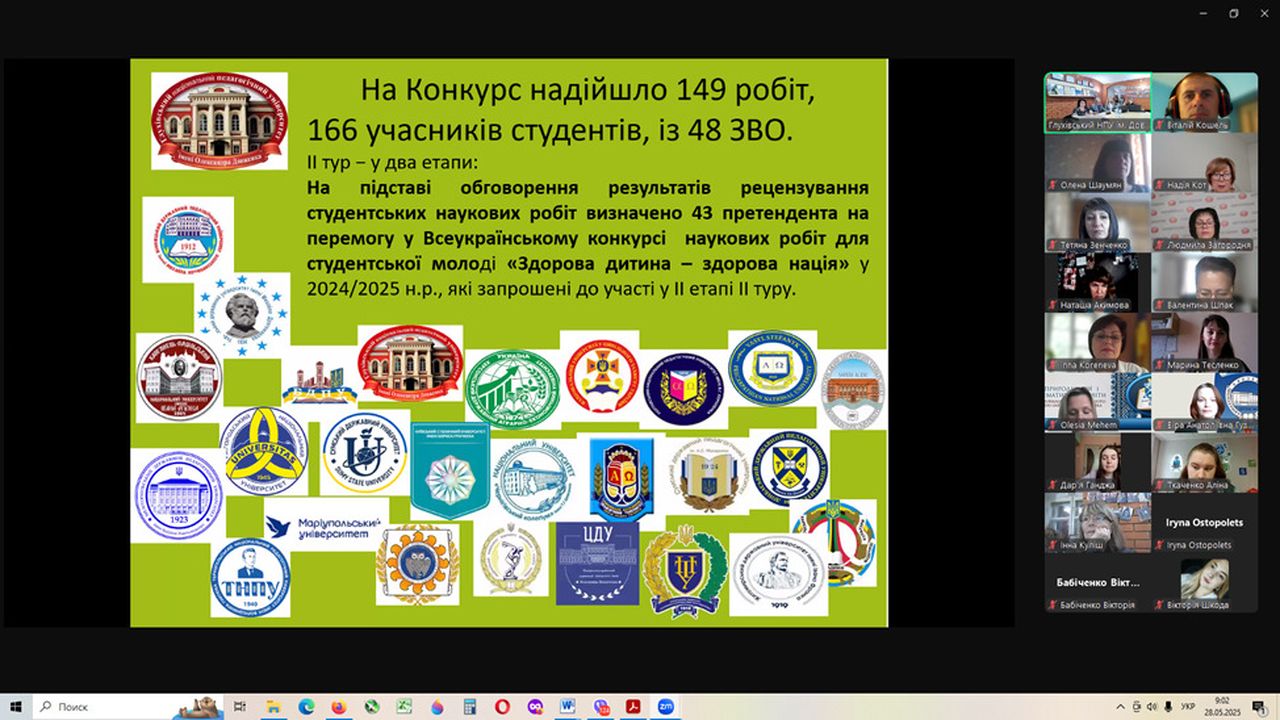Select Людмила Загородня's video tile
1280x720 pixels.
[1205, 223]
